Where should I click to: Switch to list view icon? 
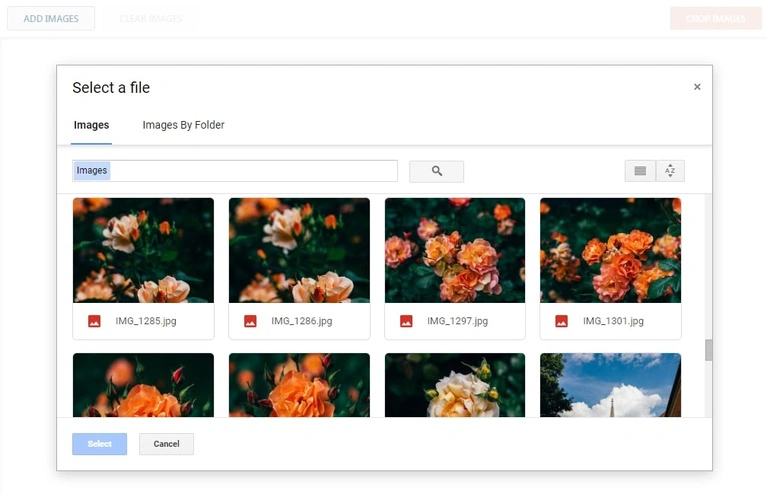tap(640, 171)
